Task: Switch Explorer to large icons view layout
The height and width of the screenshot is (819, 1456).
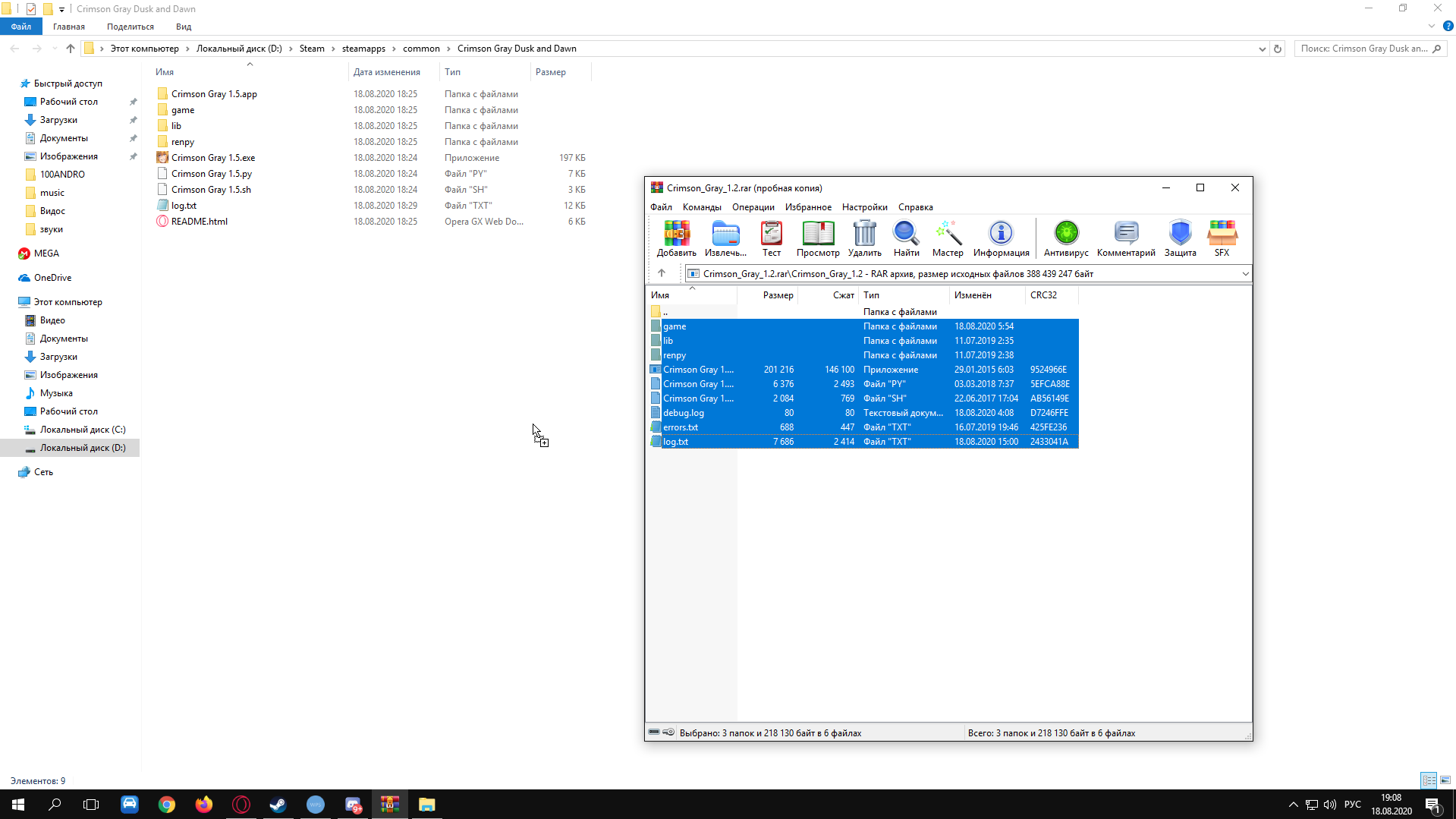Action: [1445, 780]
